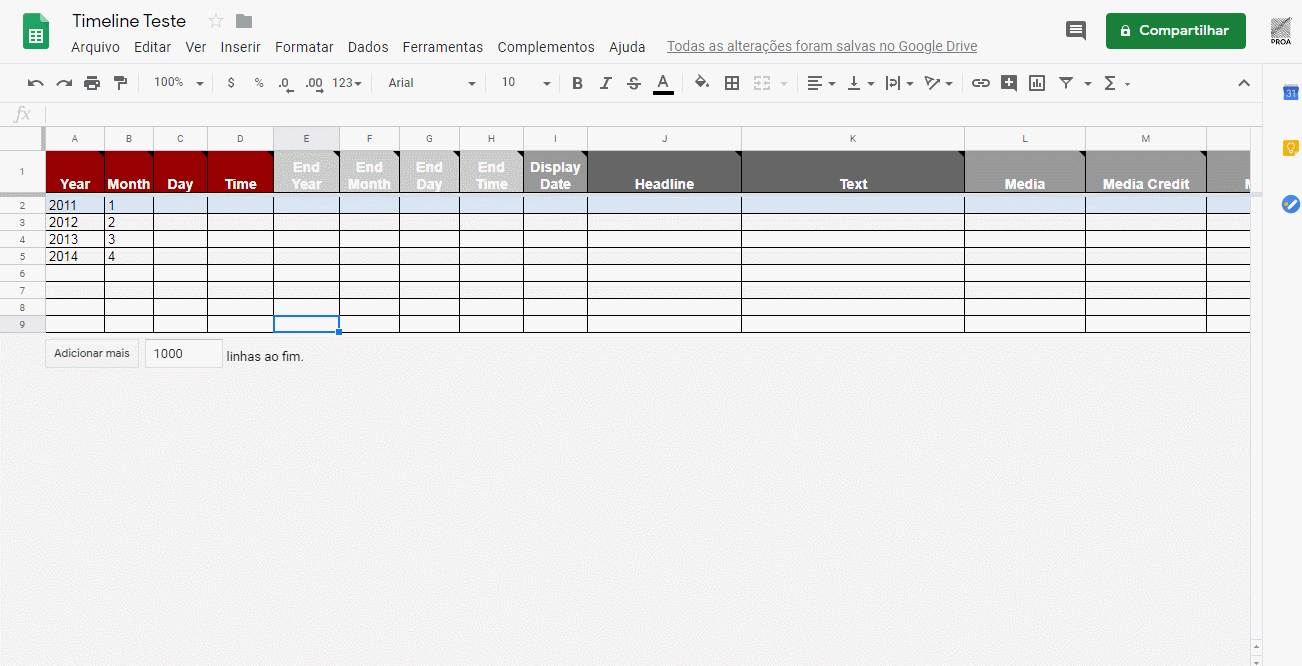The width and height of the screenshot is (1302, 666).
Task: Open the Complementos menu
Action: coord(546,47)
